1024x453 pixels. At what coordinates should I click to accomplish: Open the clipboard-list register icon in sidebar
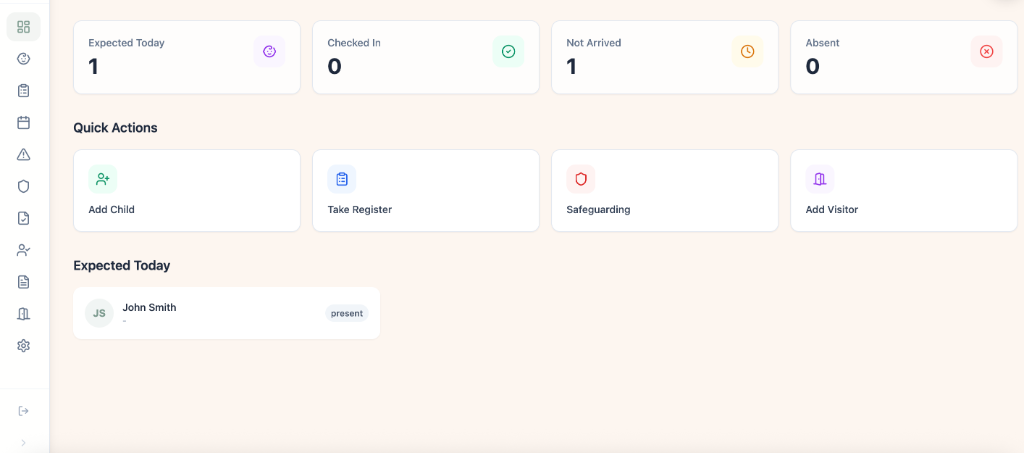24,91
